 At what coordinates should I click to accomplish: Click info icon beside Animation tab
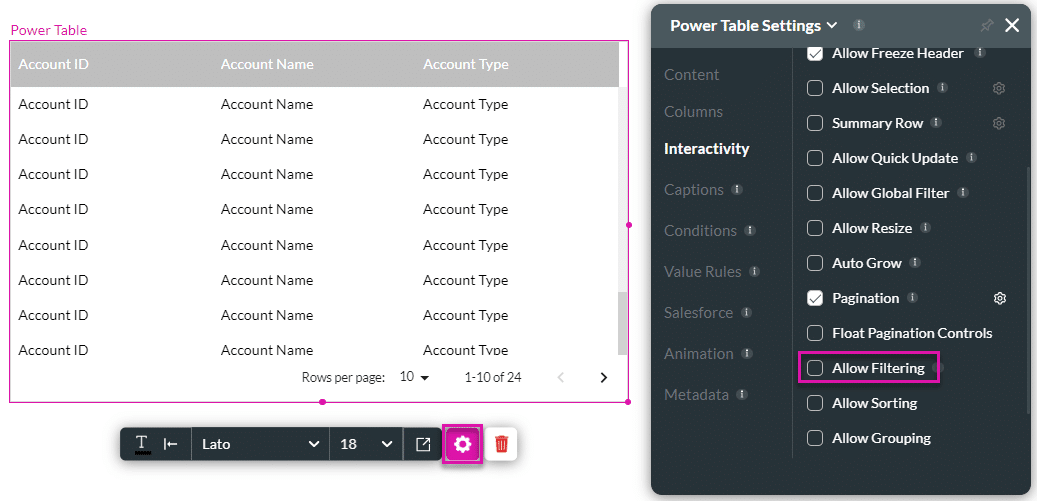pos(747,354)
